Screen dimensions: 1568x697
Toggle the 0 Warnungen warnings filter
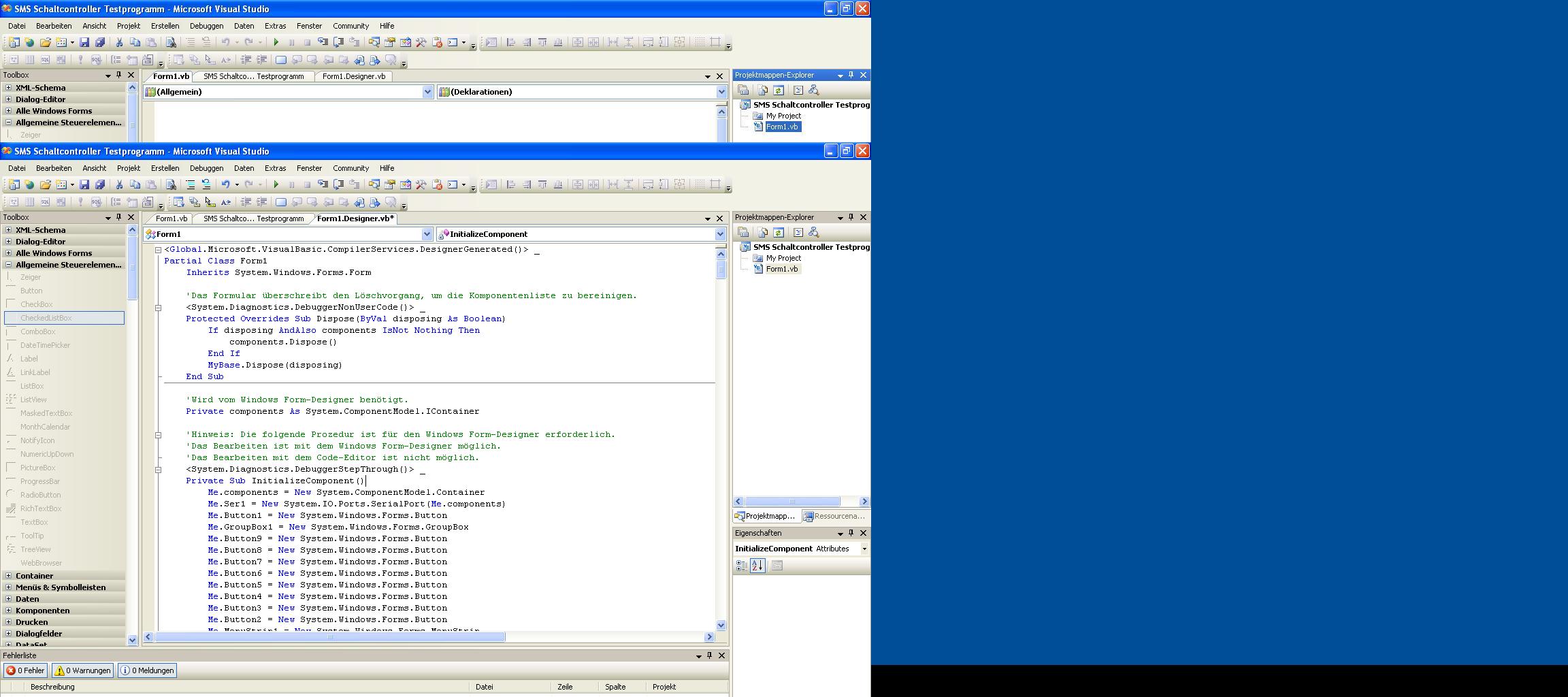tap(82, 670)
